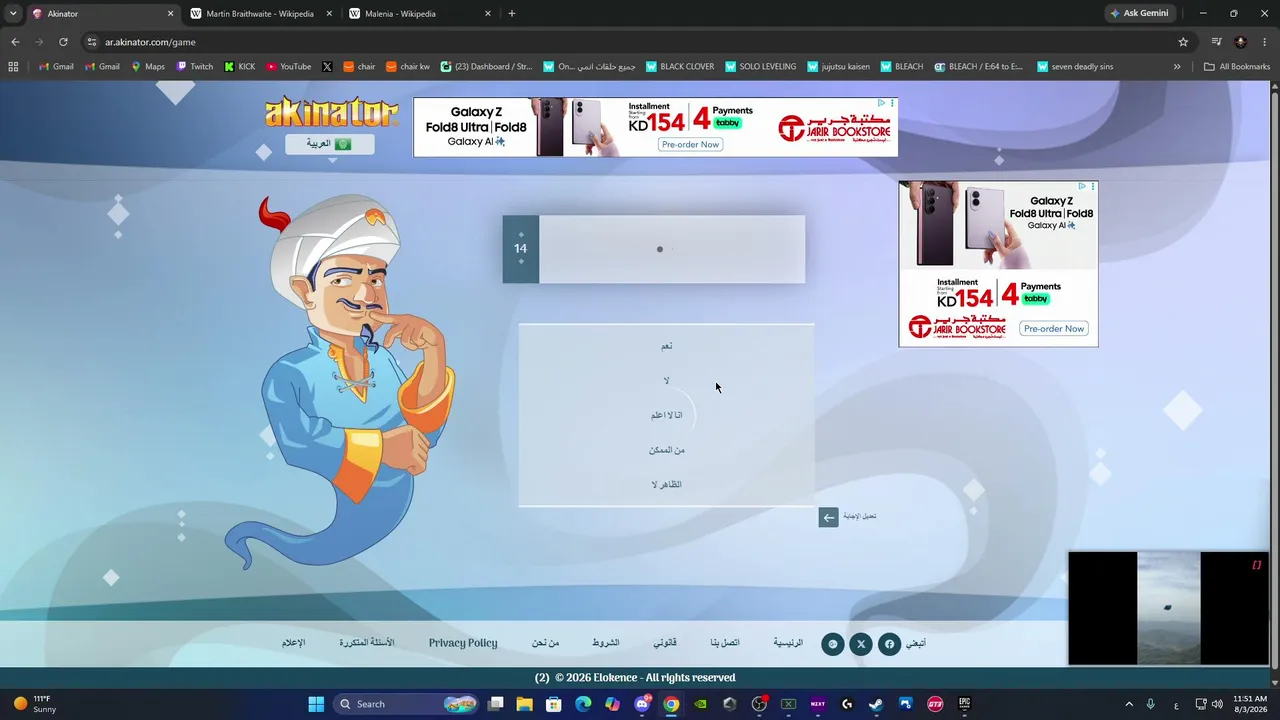
Task: Open the الرئيسية footer link
Action: click(x=788, y=643)
